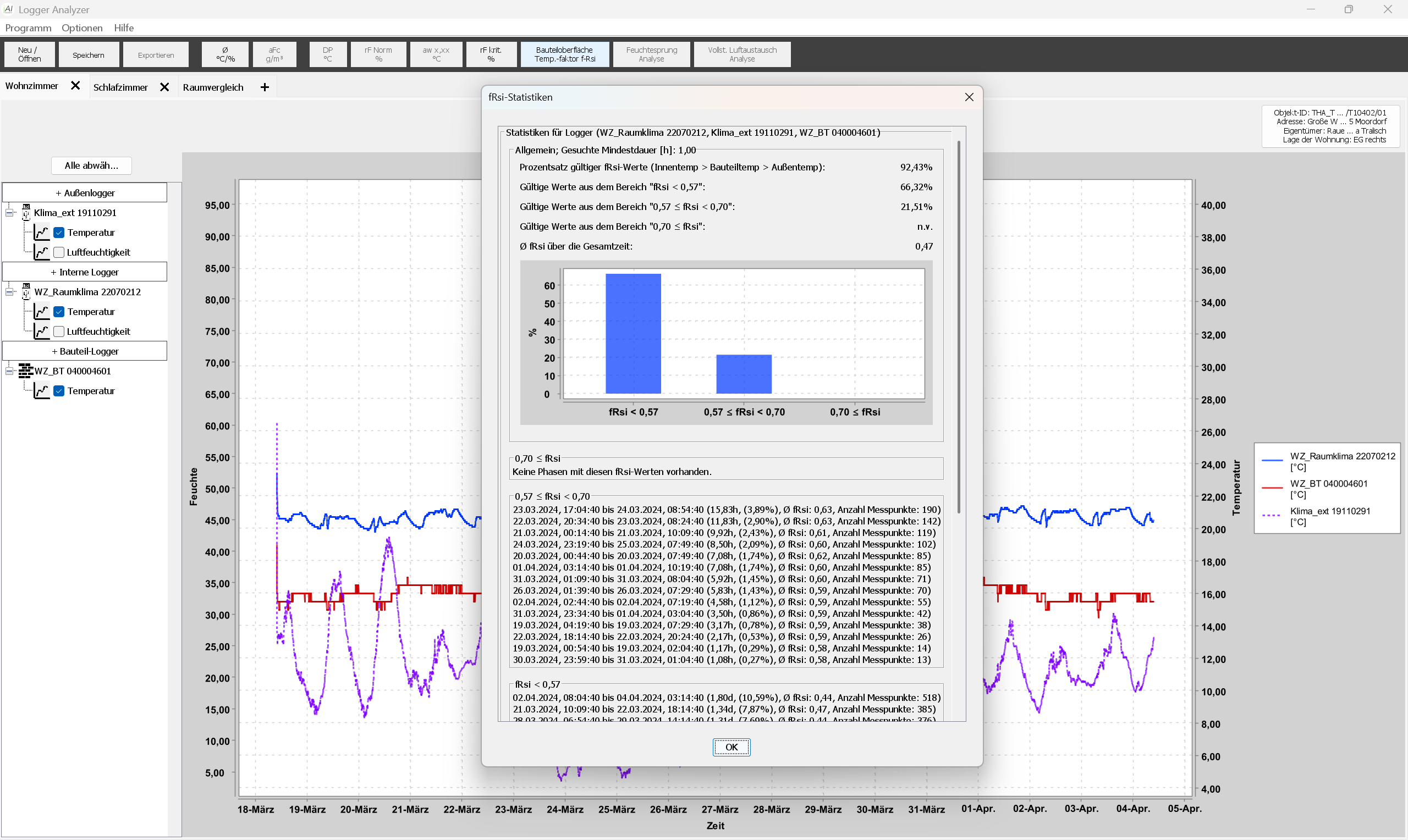Collapse the Klima_ext 19110291 tree node

point(9,213)
